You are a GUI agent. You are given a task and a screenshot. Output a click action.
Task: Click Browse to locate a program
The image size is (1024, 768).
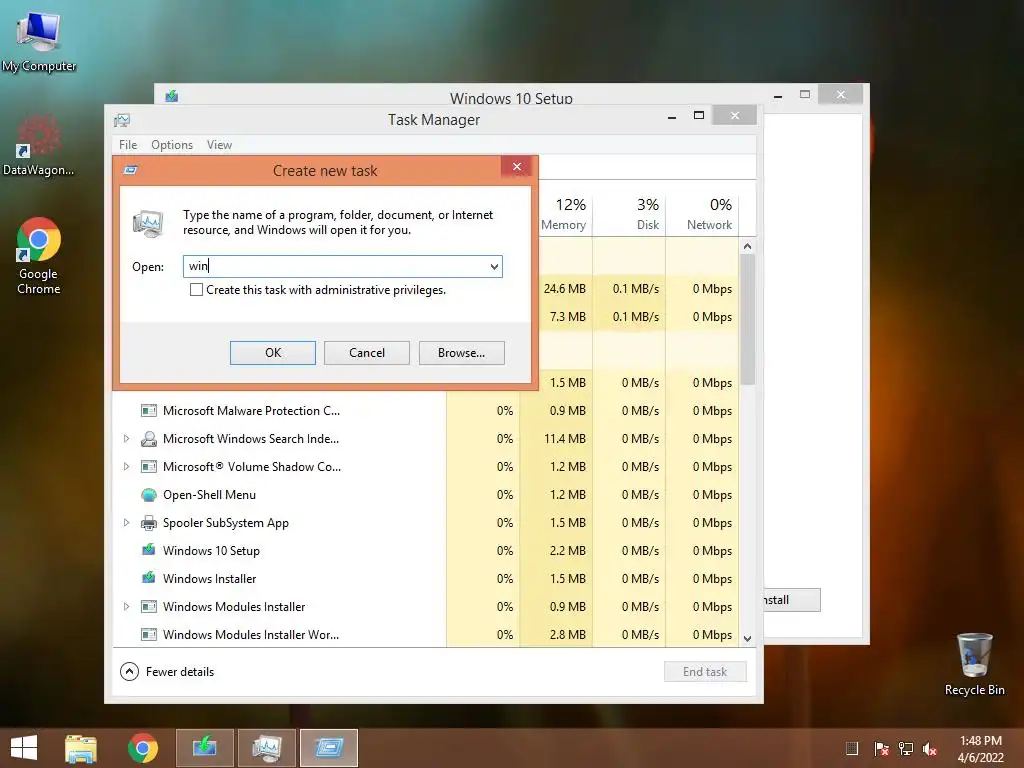(462, 353)
